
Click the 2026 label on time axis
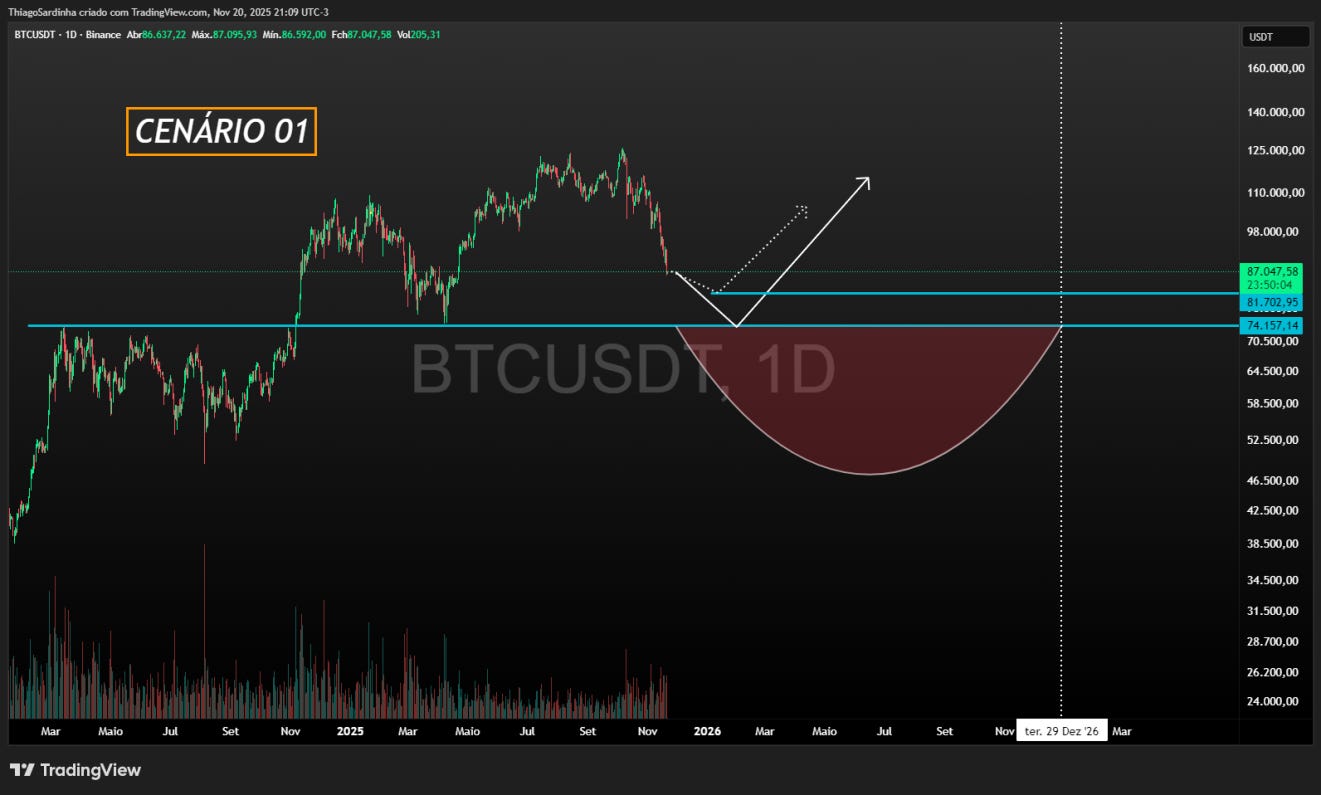pyautogui.click(x=707, y=731)
